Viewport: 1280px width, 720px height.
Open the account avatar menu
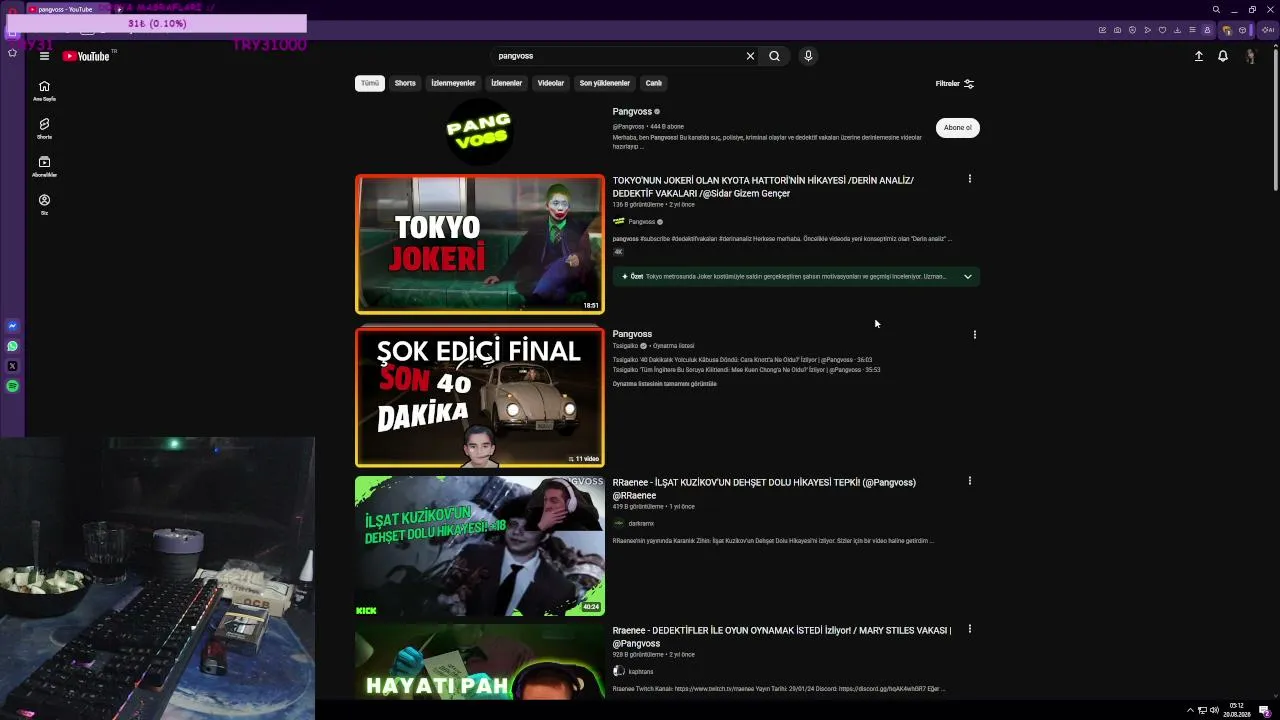1250,56
